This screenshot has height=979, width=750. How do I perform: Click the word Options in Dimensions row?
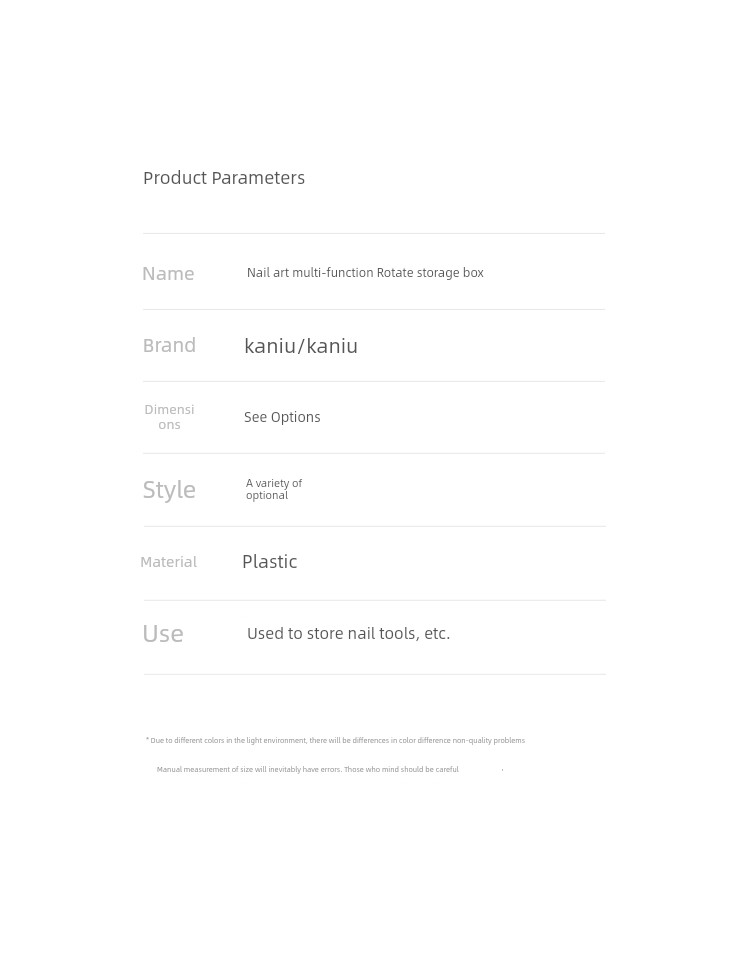click(295, 418)
